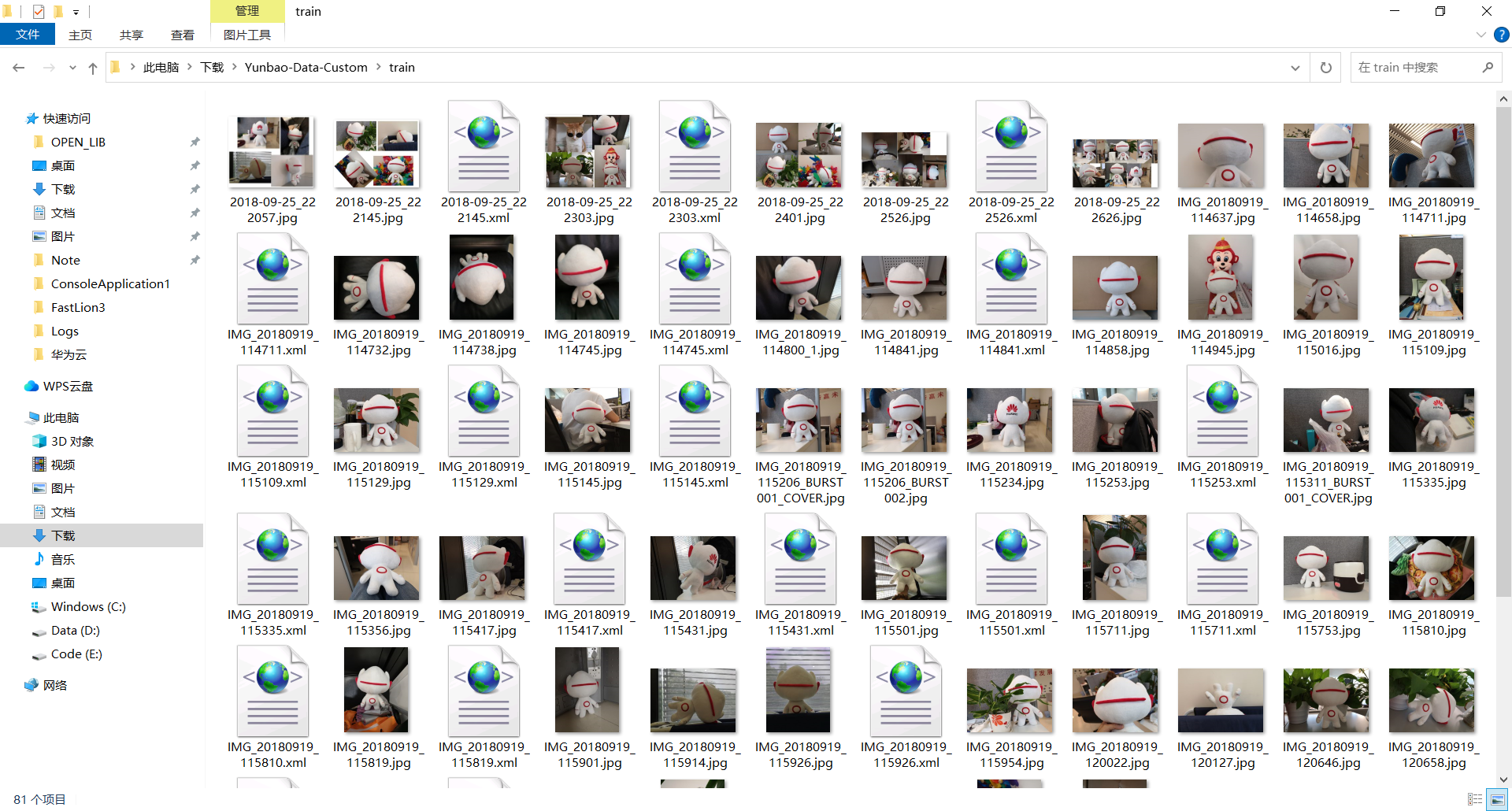Navigate to 此电脑 in breadcrumb
Screen dimensions: 1512x811
161,68
